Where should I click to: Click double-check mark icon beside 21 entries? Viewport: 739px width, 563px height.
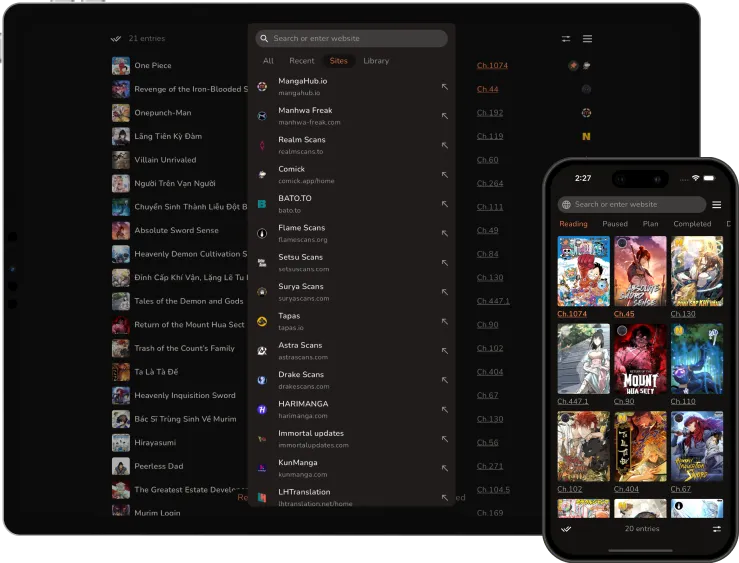point(116,39)
